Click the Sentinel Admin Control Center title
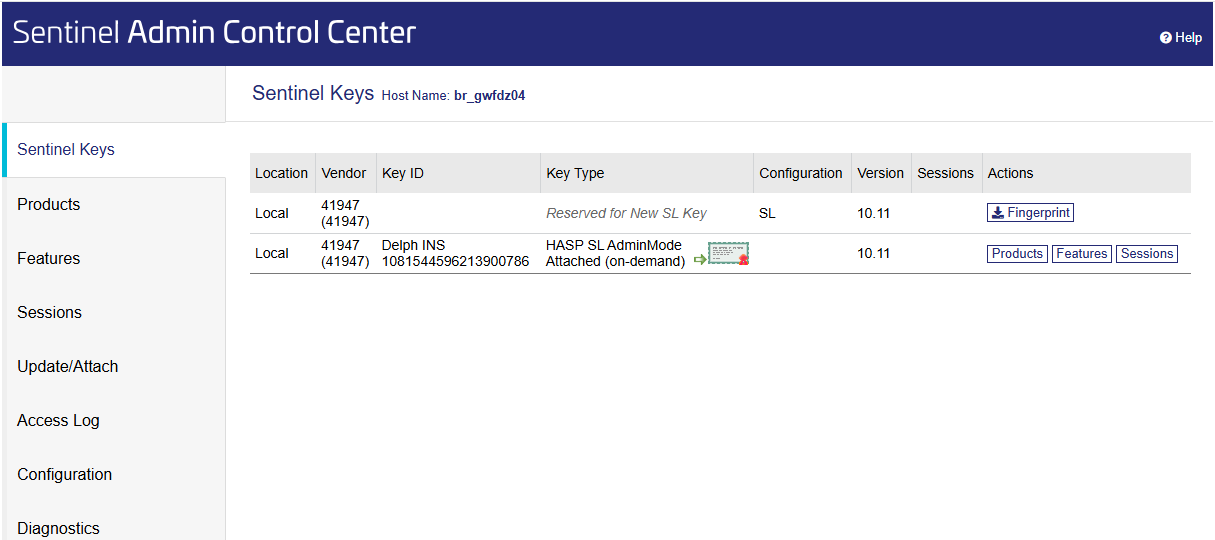This screenshot has width=1215, height=540. click(214, 33)
